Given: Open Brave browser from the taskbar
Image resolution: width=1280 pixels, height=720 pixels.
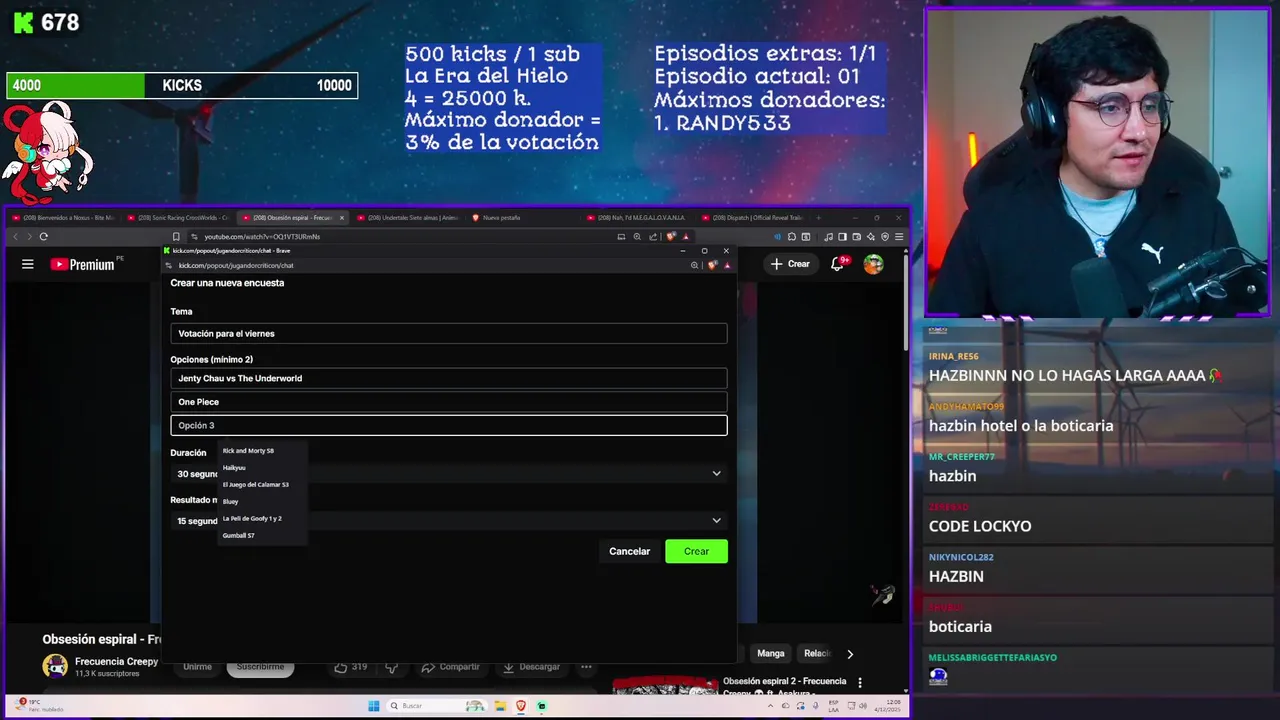Looking at the screenshot, I should [x=521, y=706].
